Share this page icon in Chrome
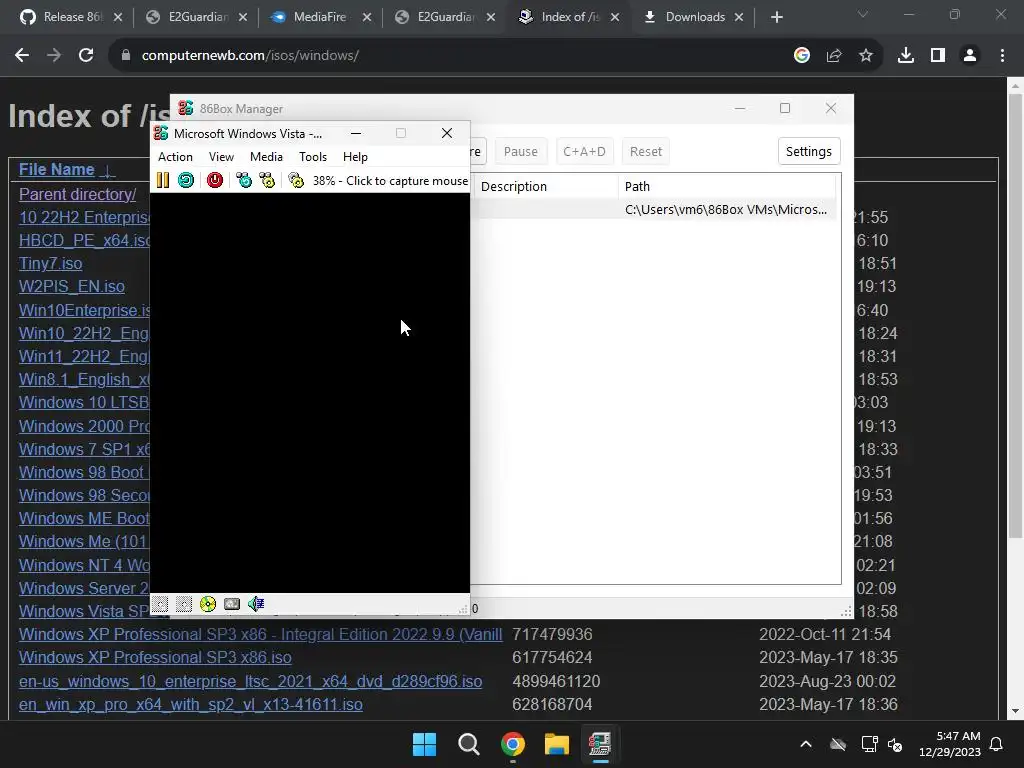This screenshot has height=768, width=1024. (x=834, y=56)
